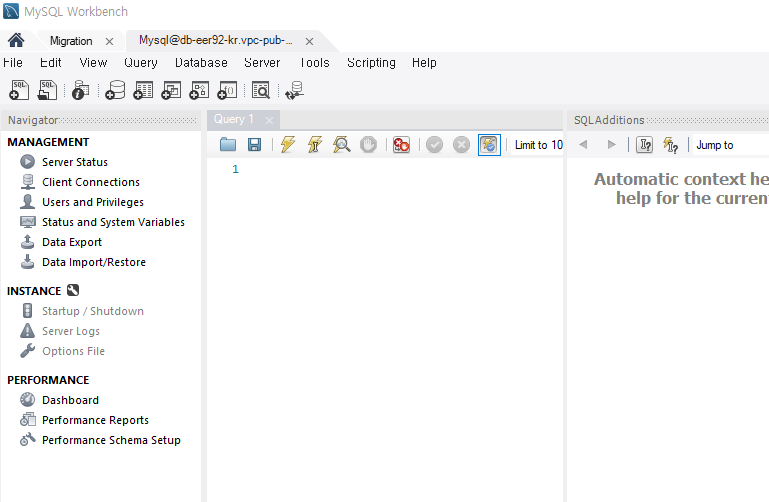
Task: Open the performance Dashboard
Action: point(70,400)
